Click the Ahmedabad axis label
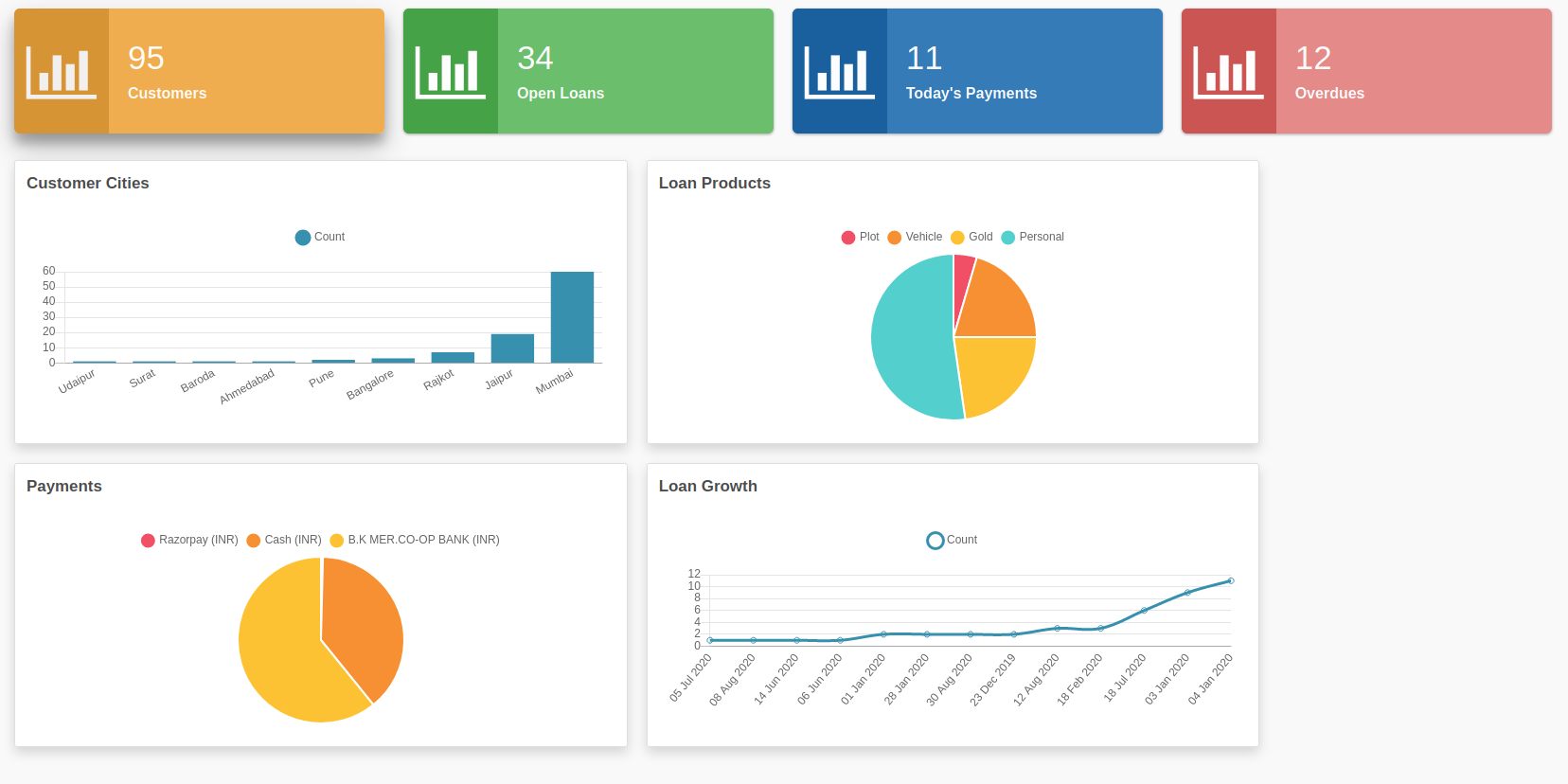 click(247, 386)
